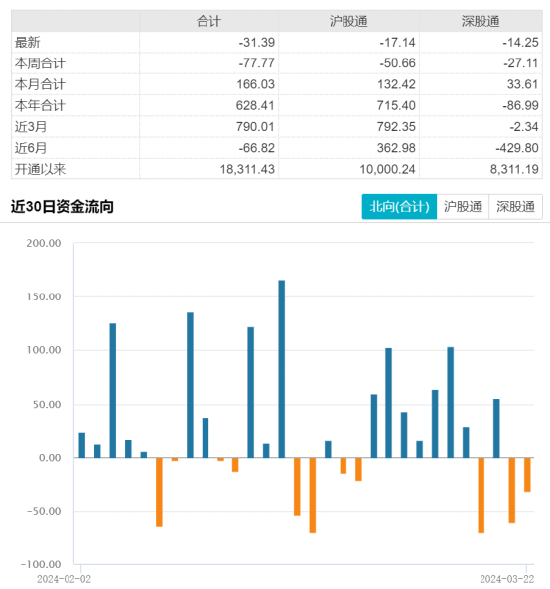Click the value -14.25
This screenshot has width=550, height=589.
click(520, 42)
